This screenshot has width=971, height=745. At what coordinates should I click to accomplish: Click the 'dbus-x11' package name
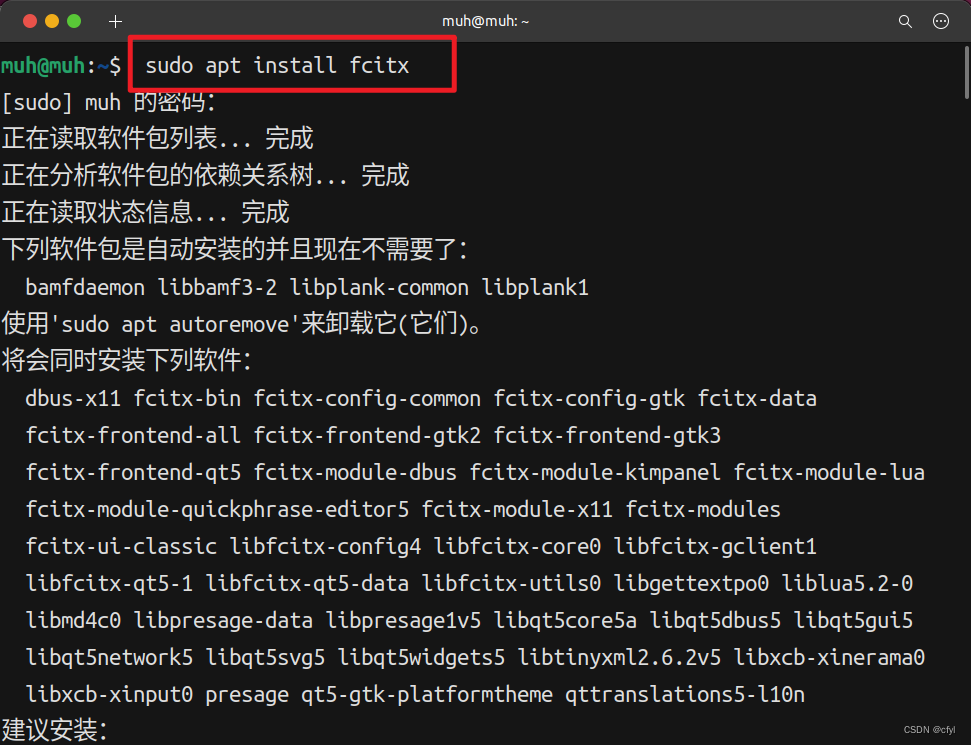click(x=73, y=399)
